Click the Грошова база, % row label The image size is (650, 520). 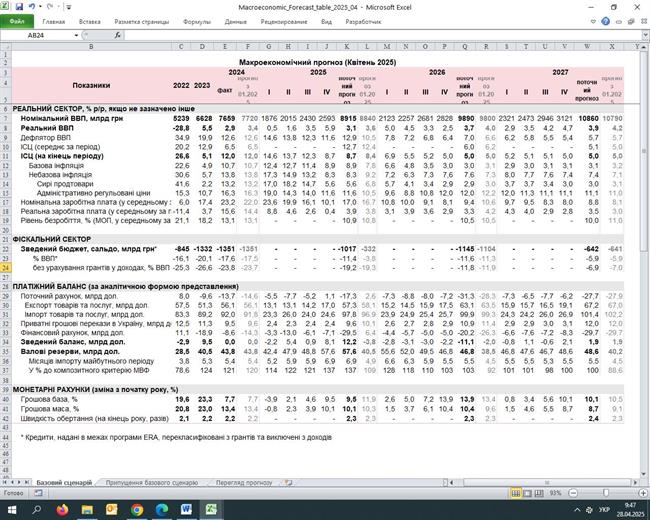pyautogui.click(x=49, y=399)
